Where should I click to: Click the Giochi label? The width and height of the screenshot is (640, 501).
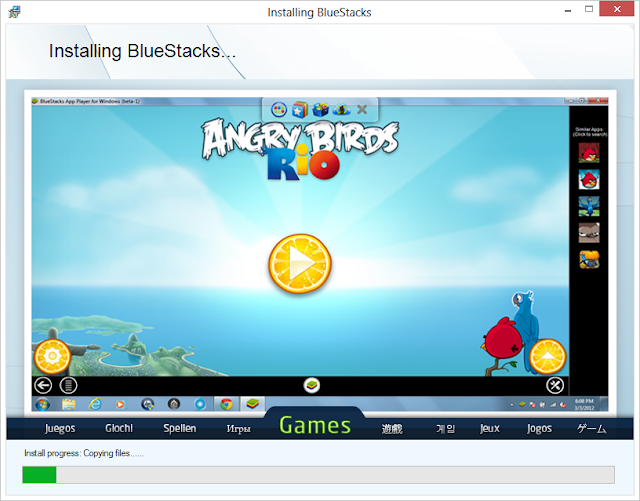pyautogui.click(x=119, y=428)
